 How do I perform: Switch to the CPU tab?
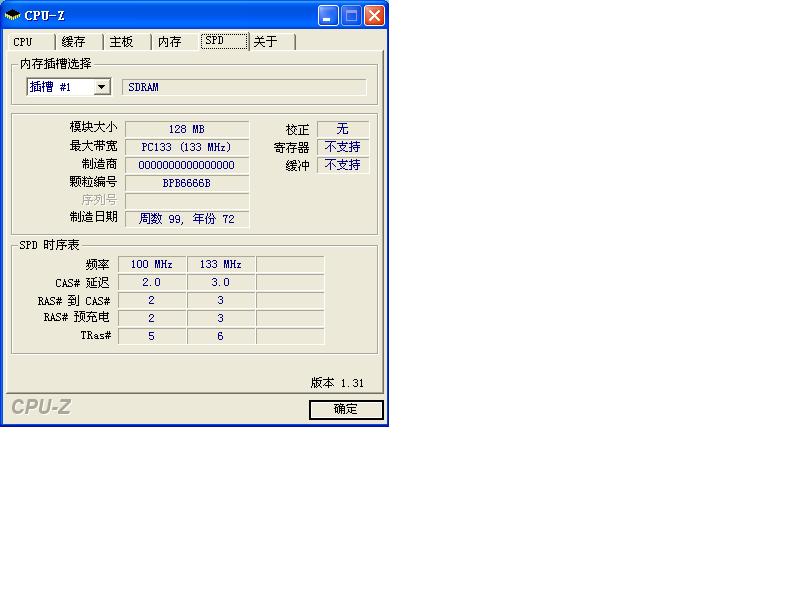(x=30, y=41)
